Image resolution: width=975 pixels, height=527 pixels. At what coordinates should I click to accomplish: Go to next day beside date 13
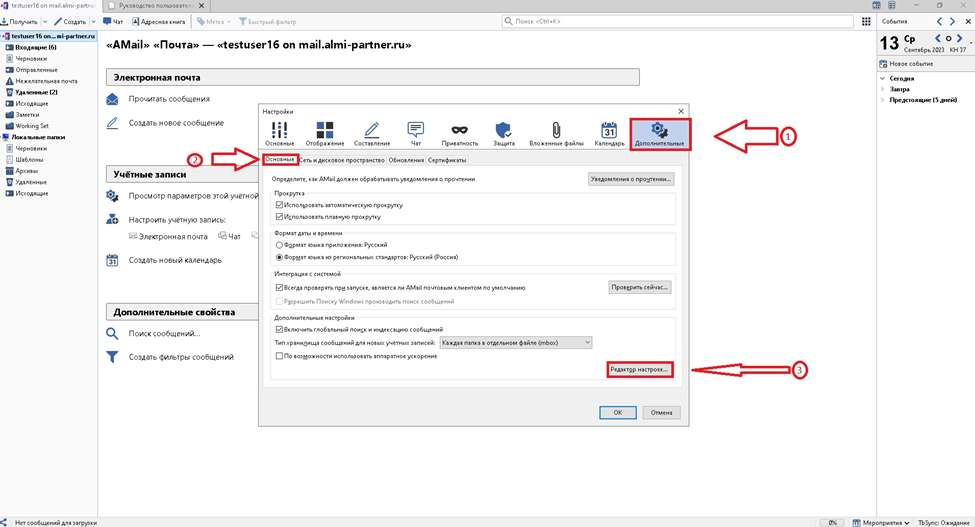959,39
